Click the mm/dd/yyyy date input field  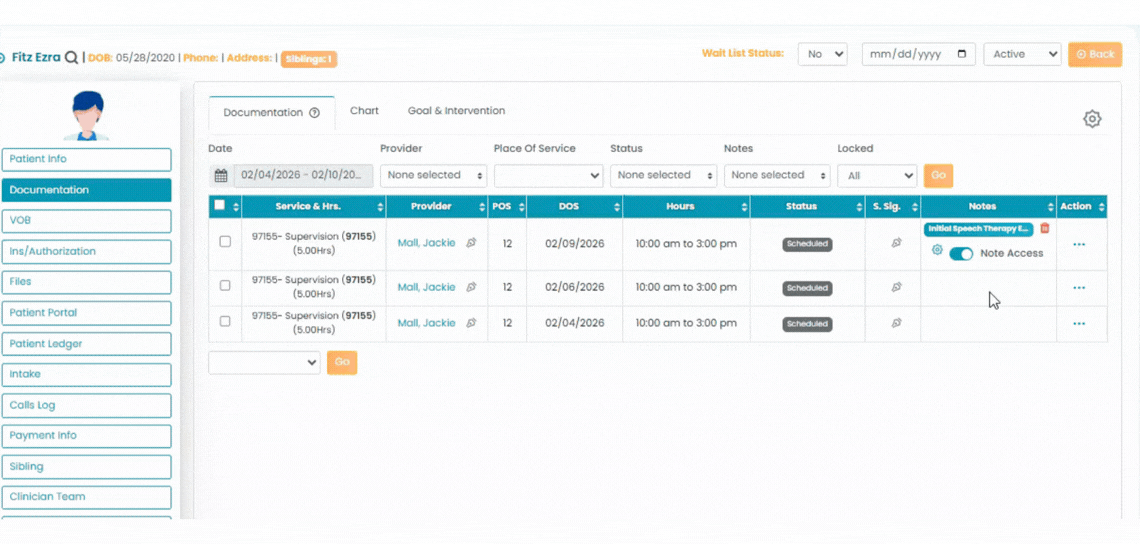[908, 54]
